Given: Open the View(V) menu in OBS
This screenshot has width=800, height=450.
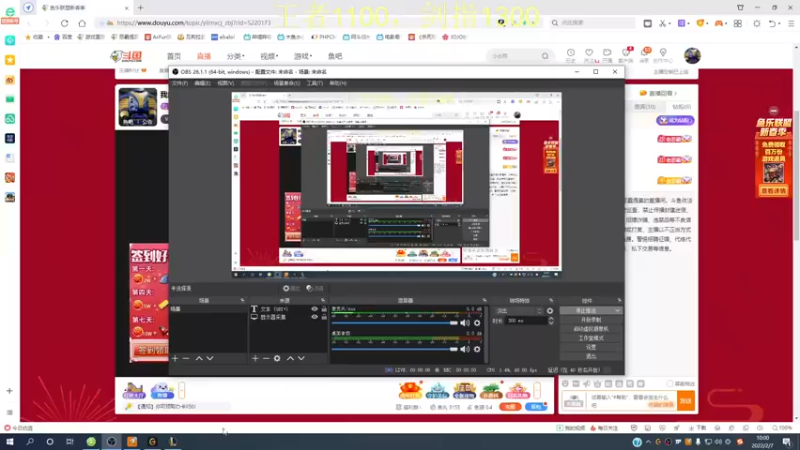Looking at the screenshot, I should [226, 83].
